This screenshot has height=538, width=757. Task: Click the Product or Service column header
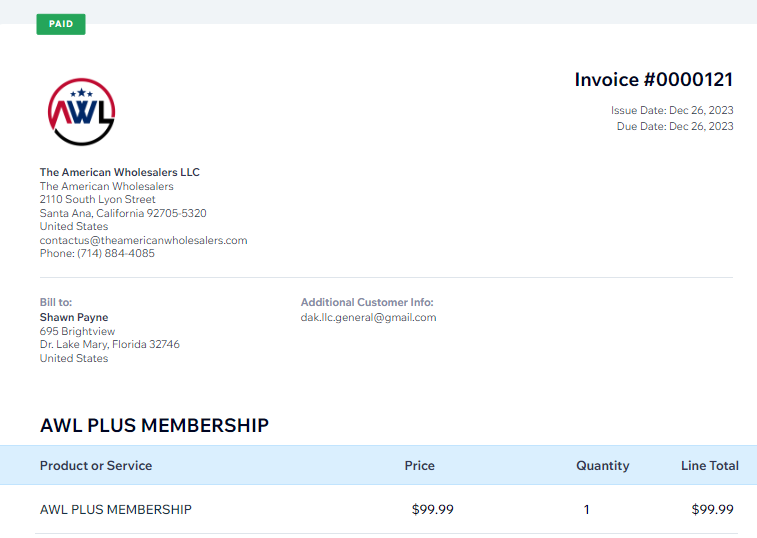pos(96,466)
